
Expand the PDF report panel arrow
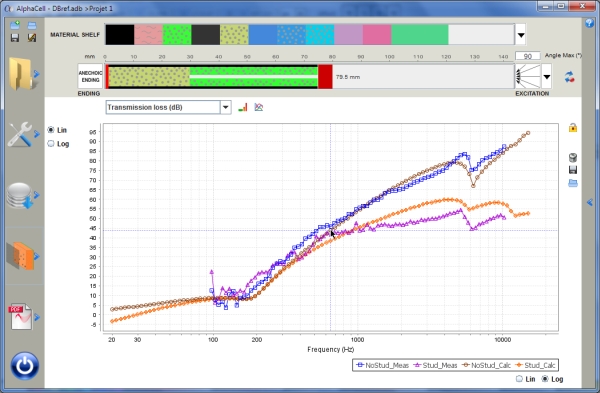(x=37, y=317)
